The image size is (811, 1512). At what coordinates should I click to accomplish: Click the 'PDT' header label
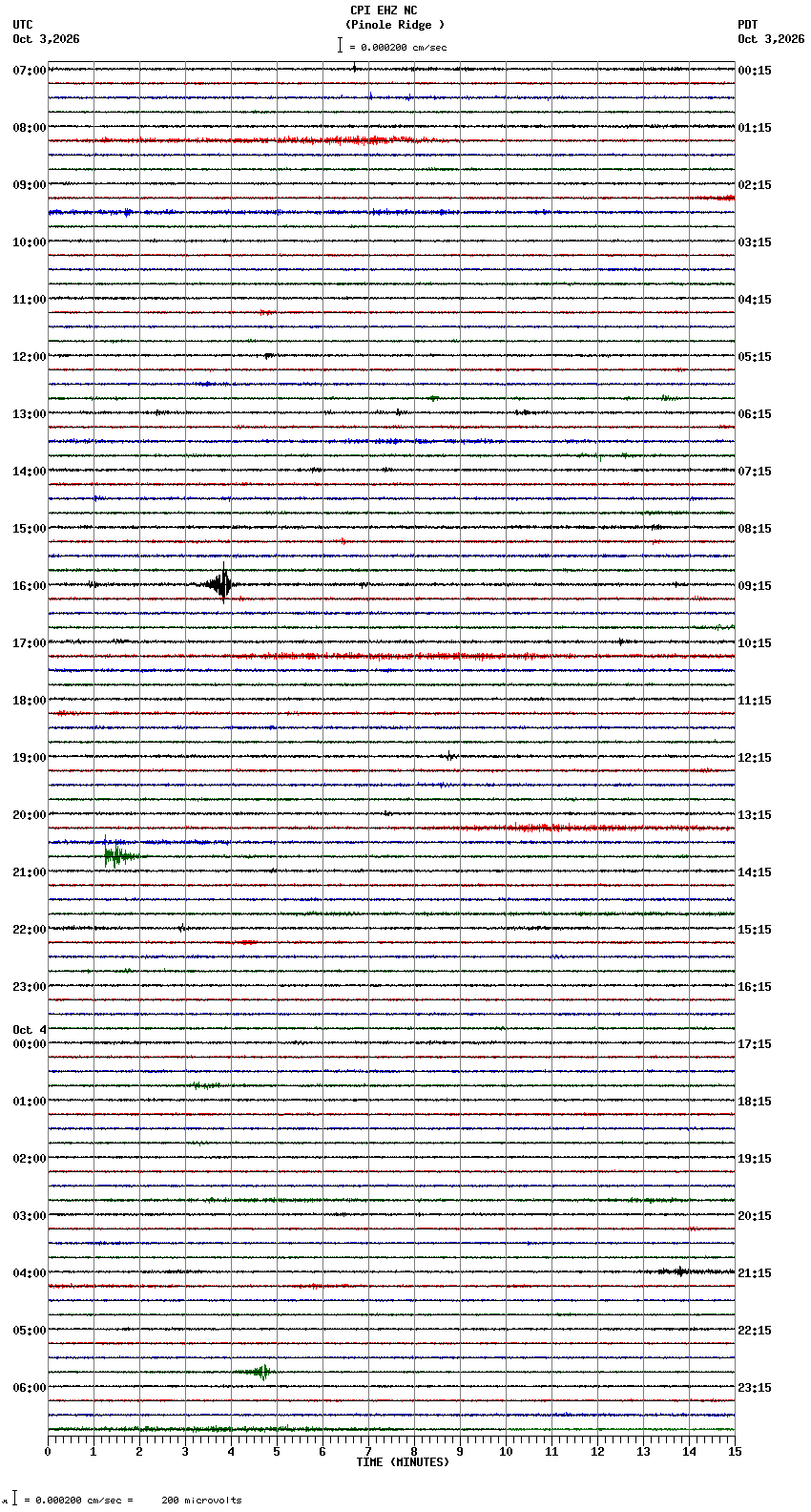point(747,25)
